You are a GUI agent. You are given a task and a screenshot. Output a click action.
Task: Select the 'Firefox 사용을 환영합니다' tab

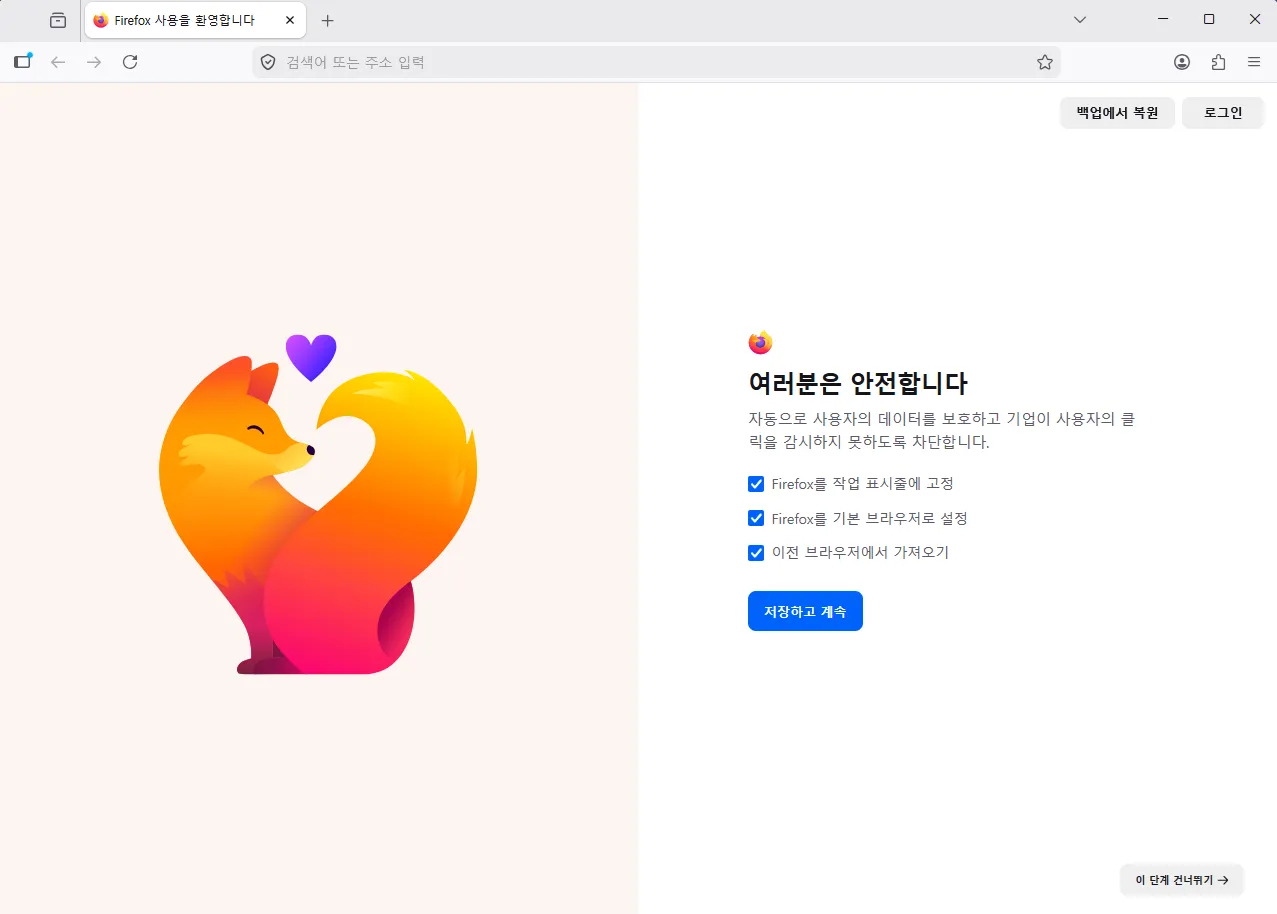(195, 20)
